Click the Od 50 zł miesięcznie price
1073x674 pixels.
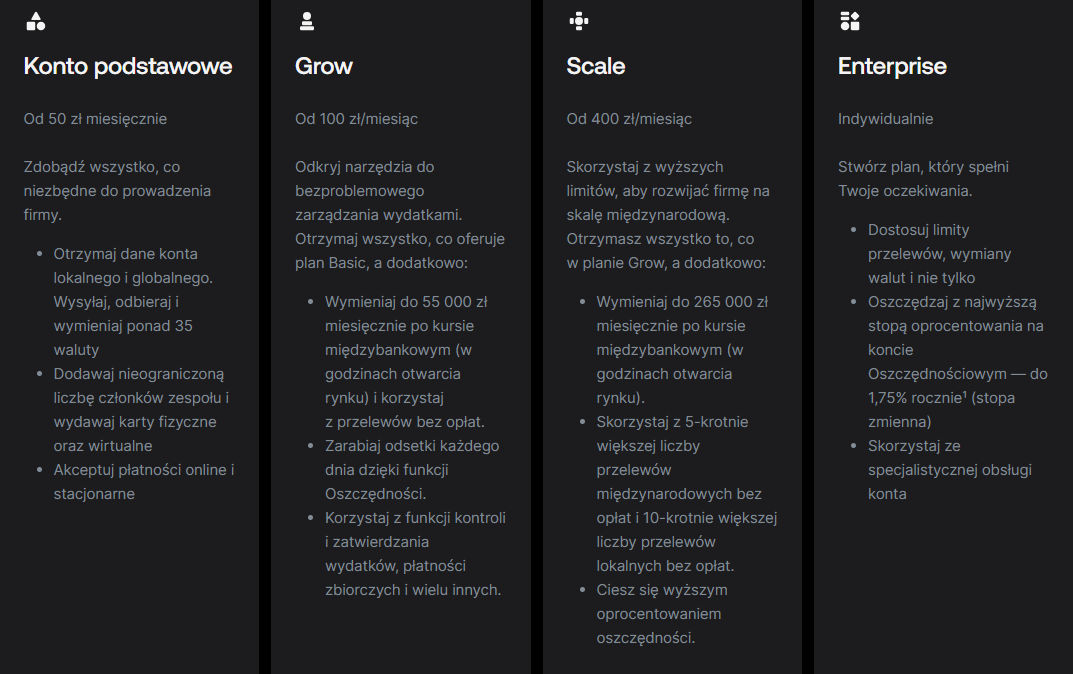95,119
